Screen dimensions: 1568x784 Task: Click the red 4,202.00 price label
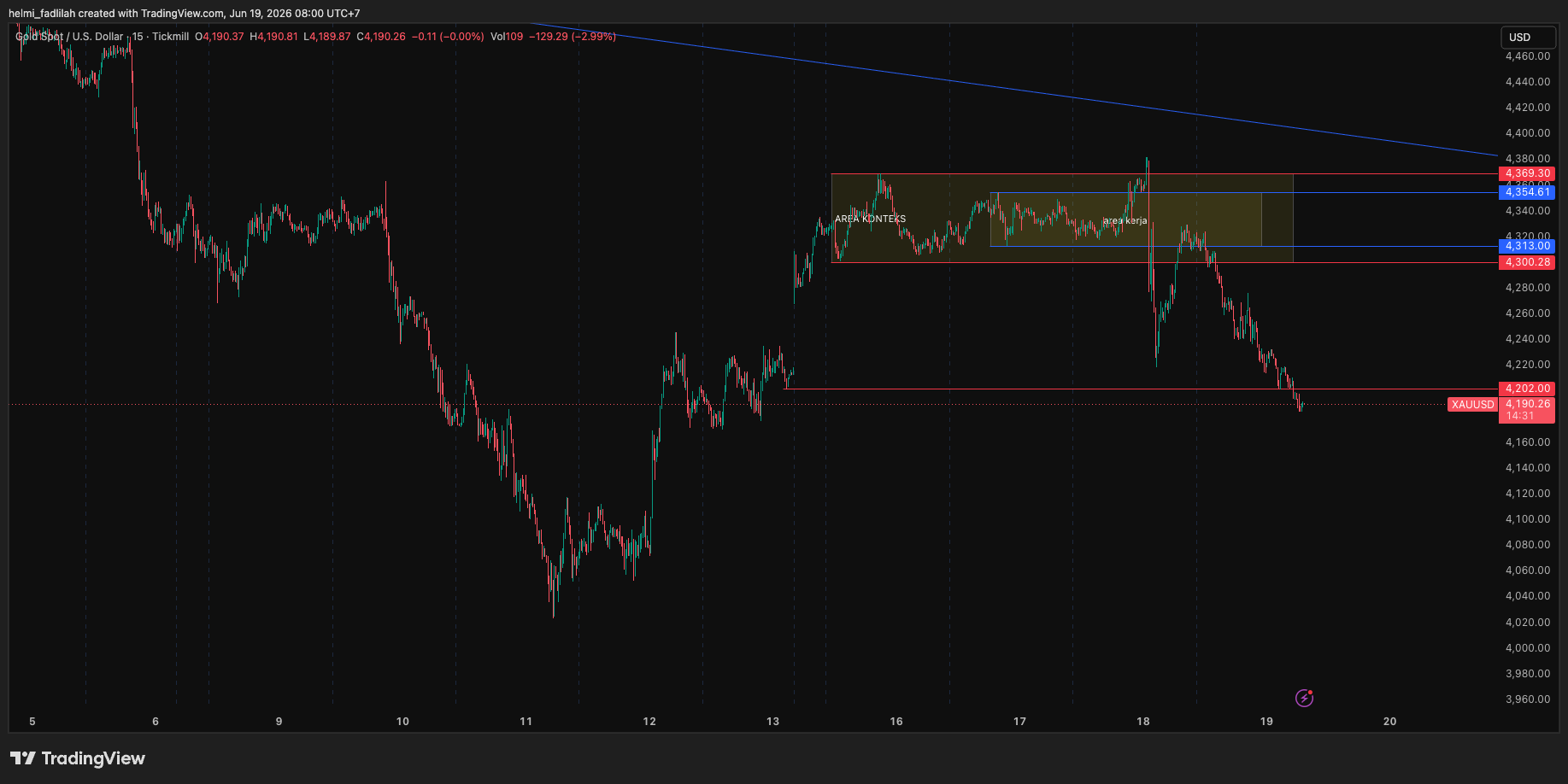pyautogui.click(x=1527, y=389)
